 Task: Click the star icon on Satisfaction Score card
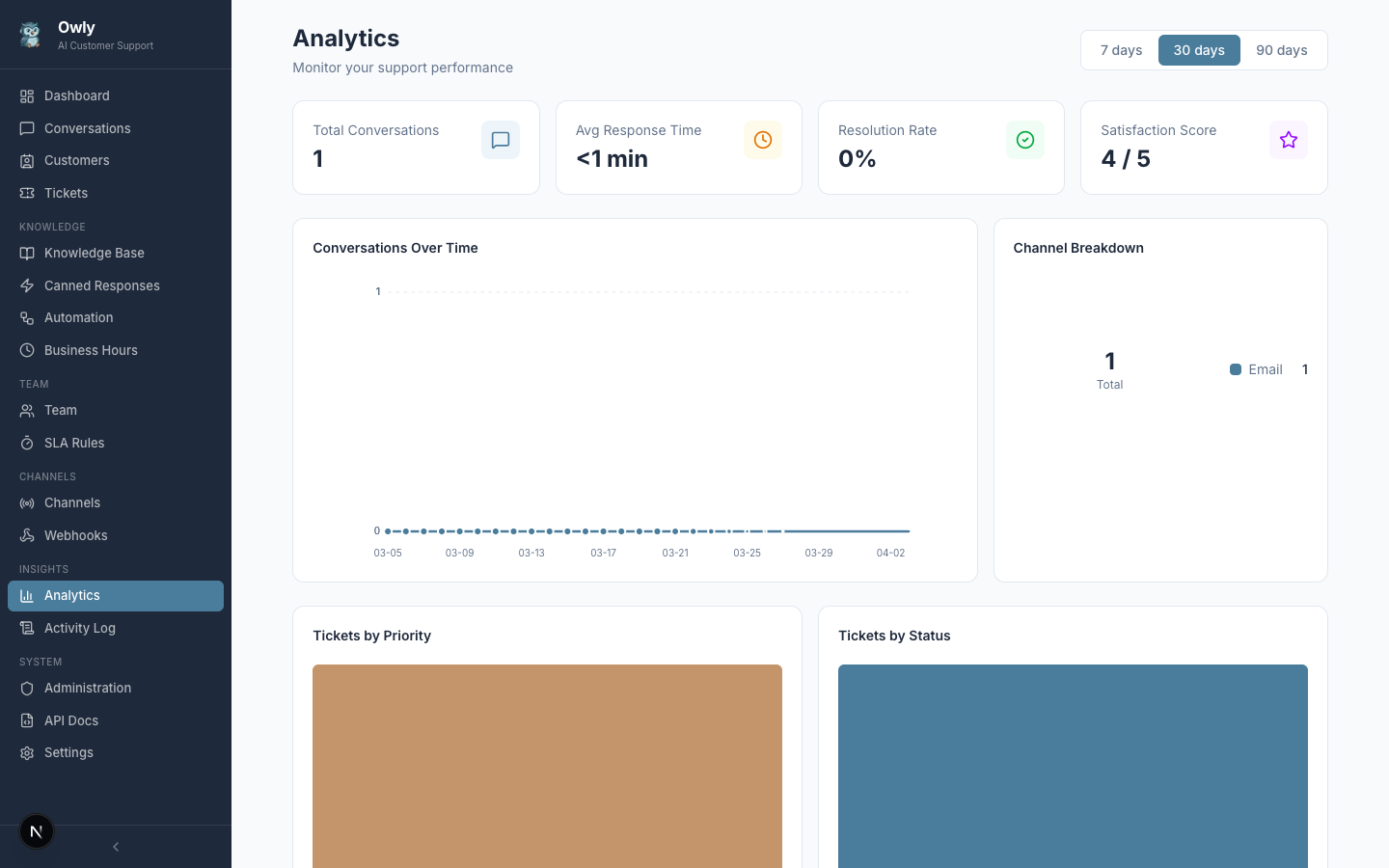(x=1289, y=140)
